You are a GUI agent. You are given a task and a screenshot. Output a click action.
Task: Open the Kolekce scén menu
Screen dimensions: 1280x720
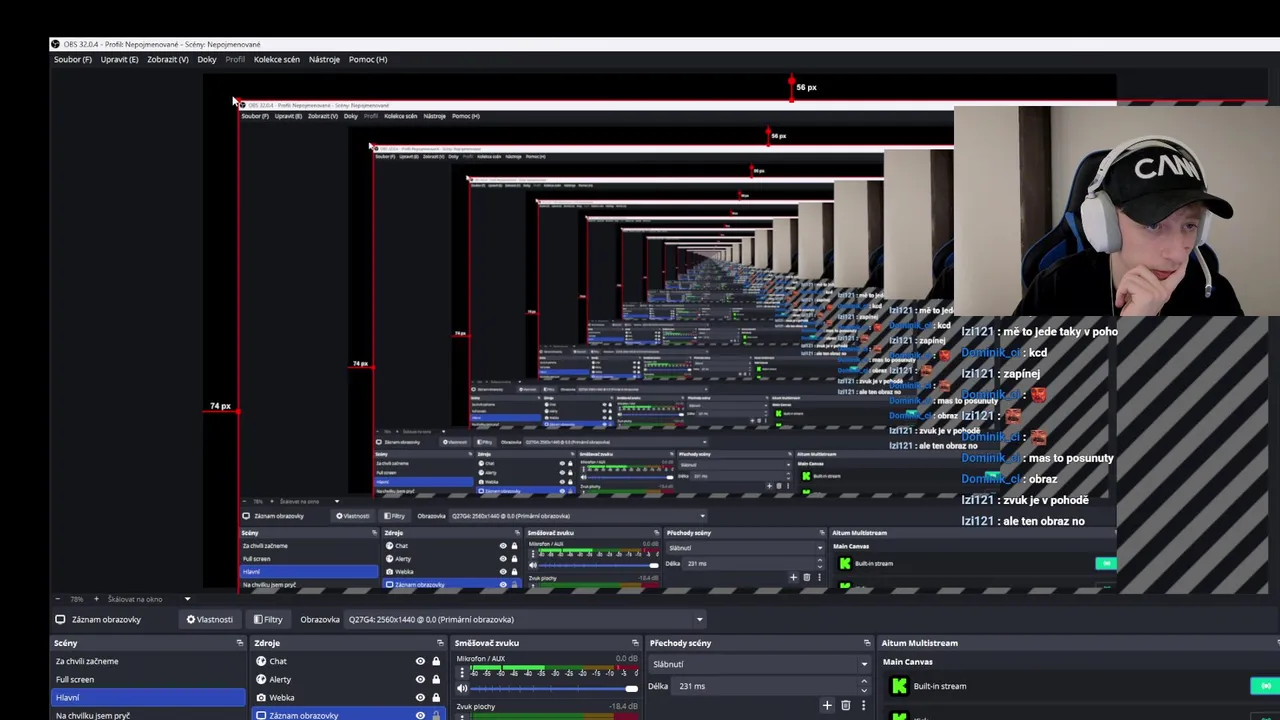click(x=277, y=59)
